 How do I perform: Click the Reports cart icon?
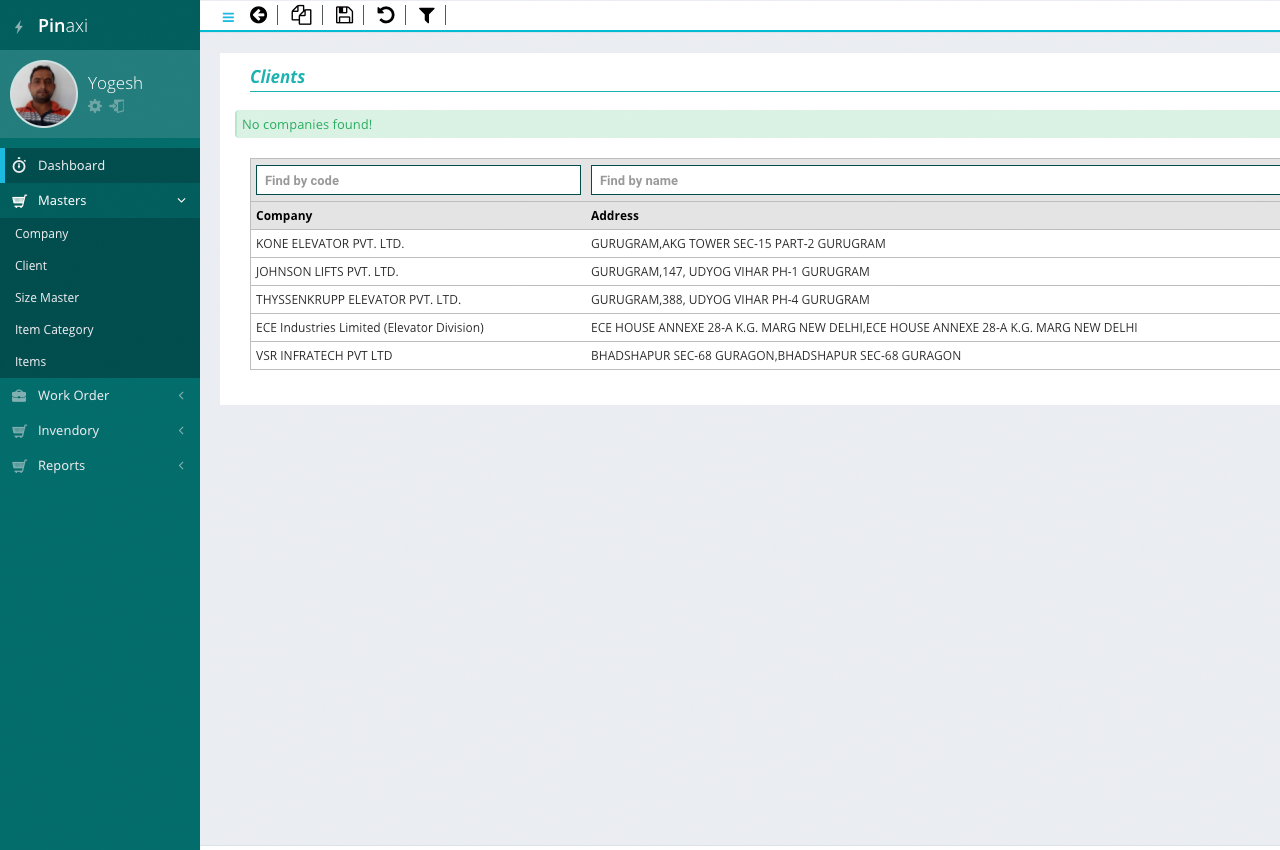coord(19,466)
